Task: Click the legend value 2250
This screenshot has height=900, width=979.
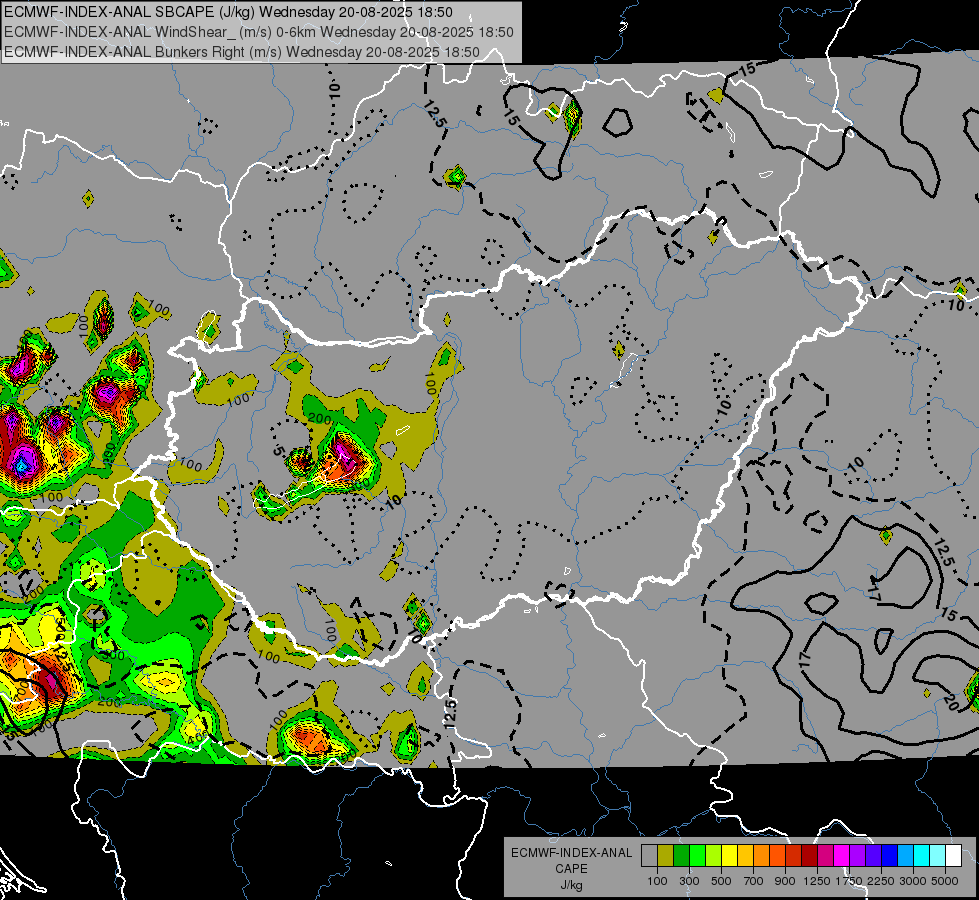Action: (x=882, y=881)
